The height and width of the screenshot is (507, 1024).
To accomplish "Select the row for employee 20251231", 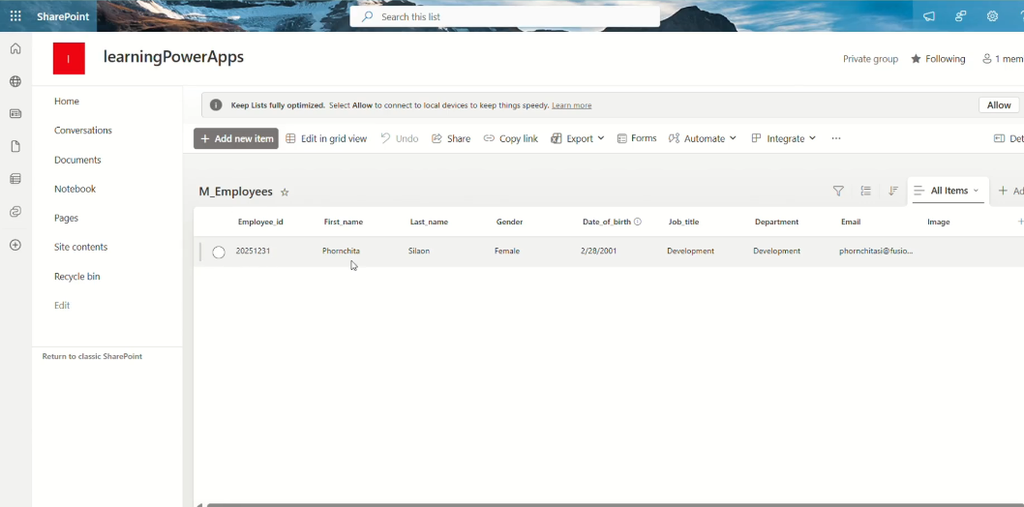I will click(x=219, y=252).
